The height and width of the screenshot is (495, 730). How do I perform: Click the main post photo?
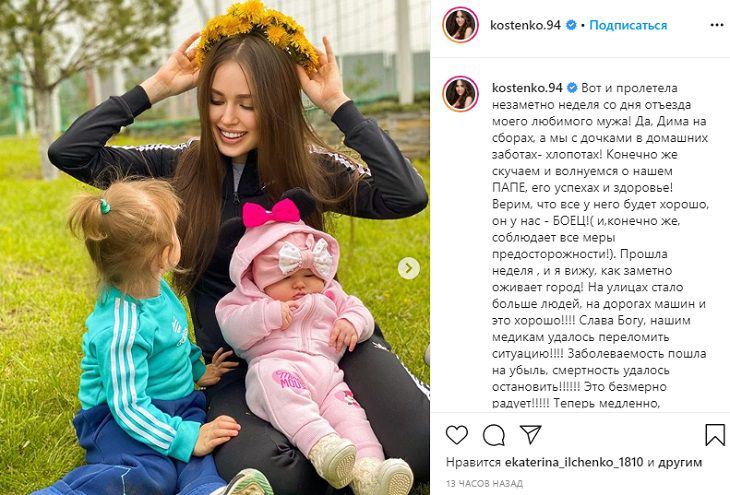tap(215, 247)
